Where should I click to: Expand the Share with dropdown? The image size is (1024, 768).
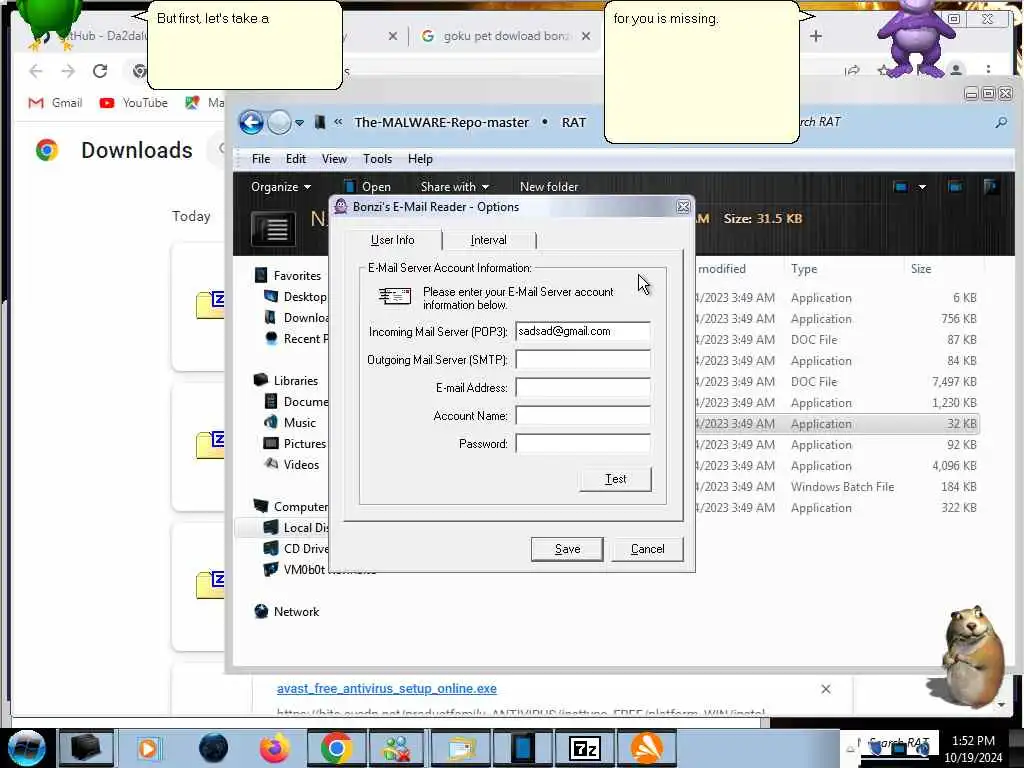click(455, 187)
